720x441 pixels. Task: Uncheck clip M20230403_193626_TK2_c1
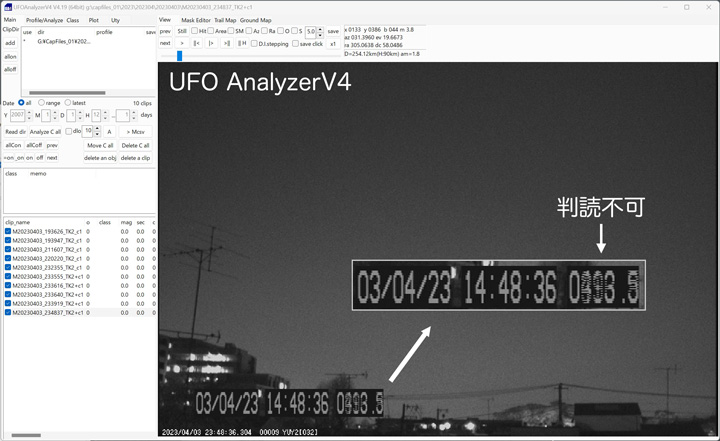coord(8,232)
